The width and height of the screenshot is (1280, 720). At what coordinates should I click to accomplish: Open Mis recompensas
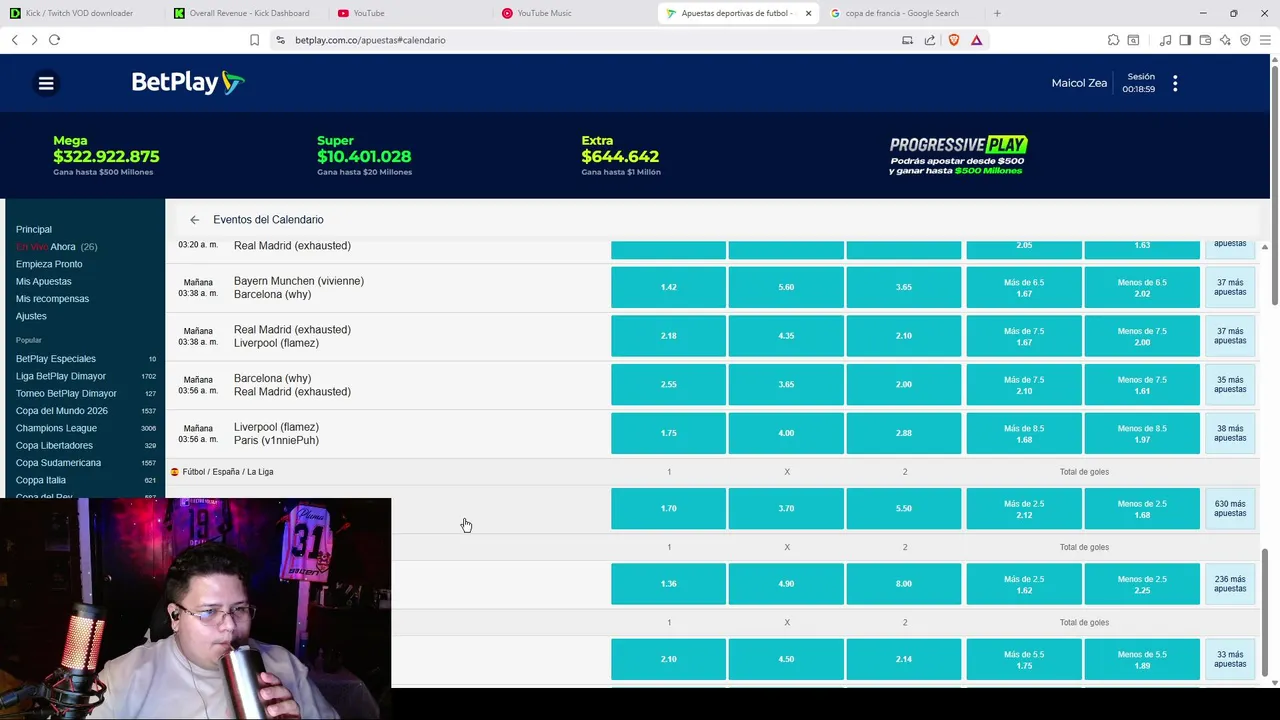pos(52,299)
